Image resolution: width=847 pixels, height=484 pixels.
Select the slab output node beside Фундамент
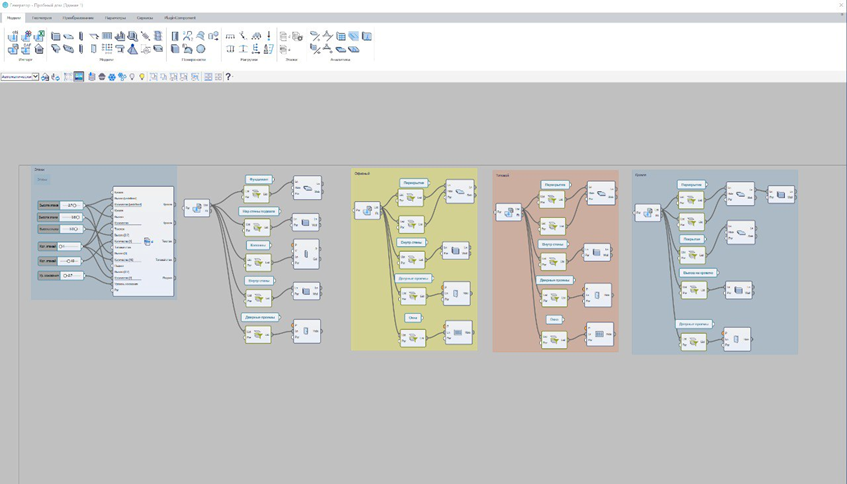[x=307, y=187]
